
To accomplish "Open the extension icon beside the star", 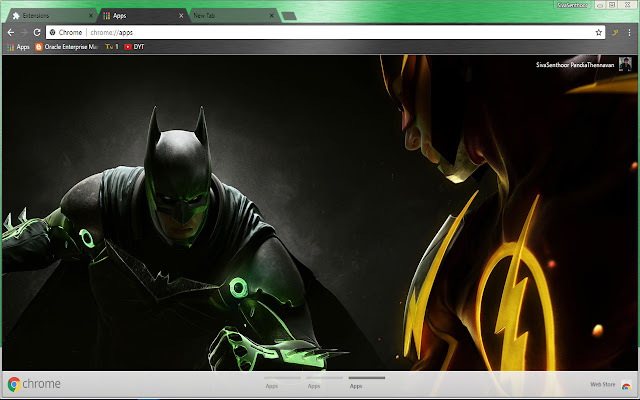I will [614, 32].
